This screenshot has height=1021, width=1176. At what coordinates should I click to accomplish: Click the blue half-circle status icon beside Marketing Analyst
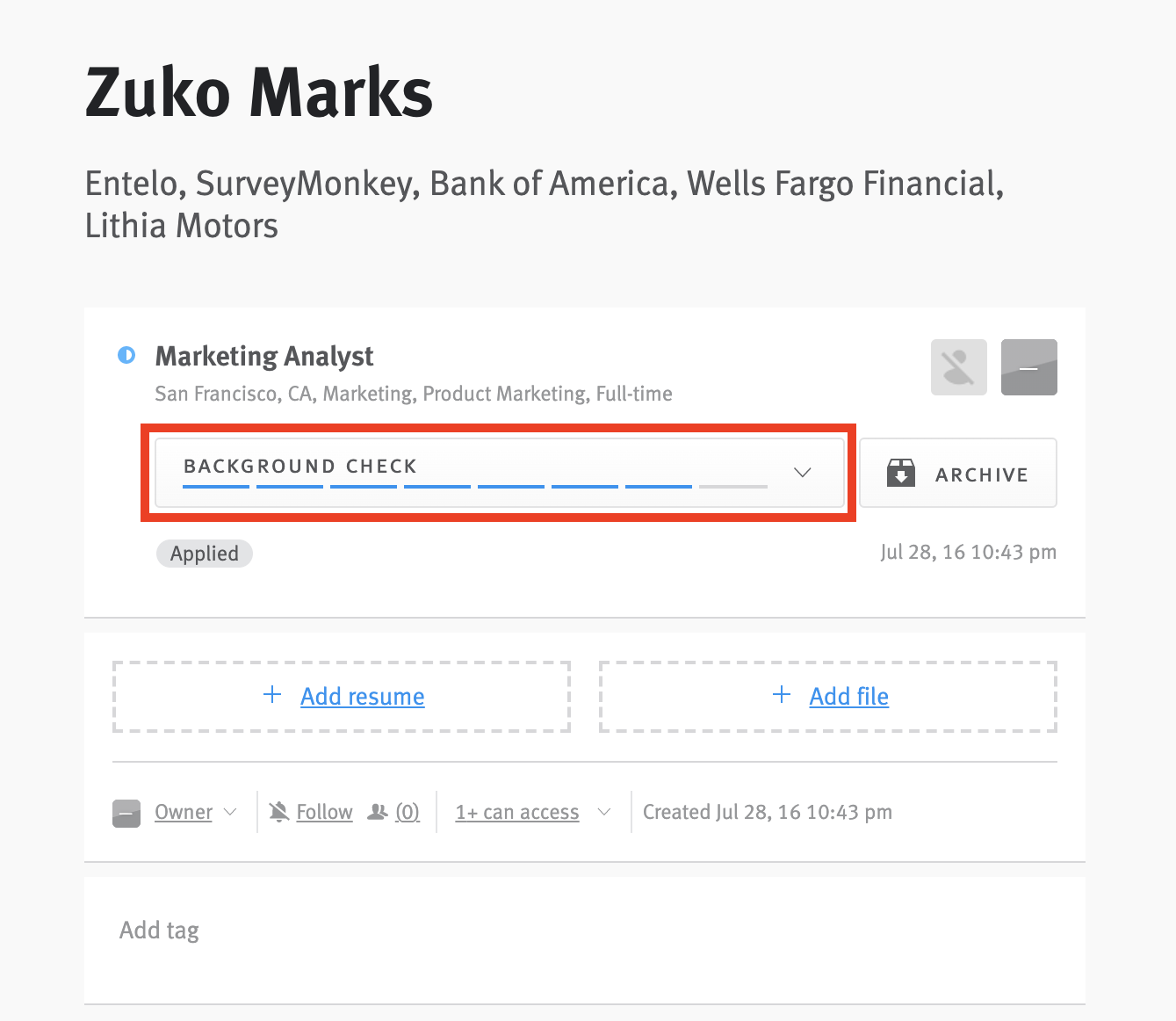coord(126,356)
